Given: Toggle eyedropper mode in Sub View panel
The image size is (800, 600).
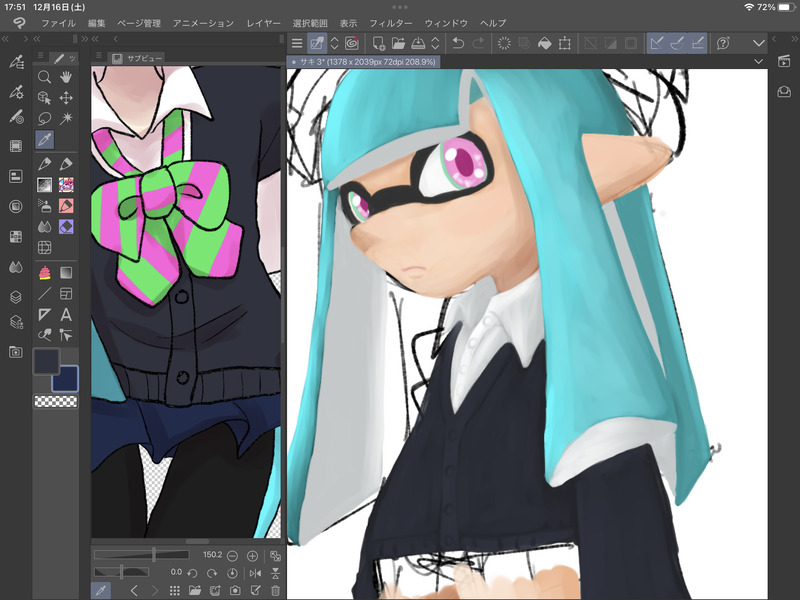Looking at the screenshot, I should pyautogui.click(x=101, y=591).
